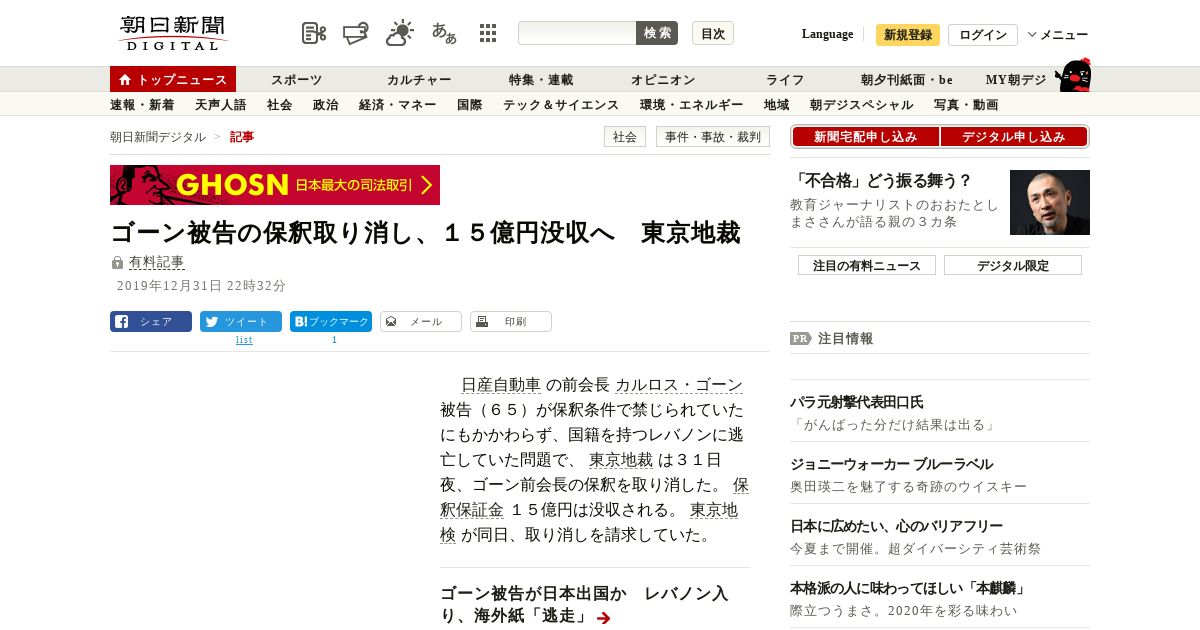Screen dimensions: 1200x630
Task: Open the 特集・連載 navigation tab
Action: pos(541,80)
